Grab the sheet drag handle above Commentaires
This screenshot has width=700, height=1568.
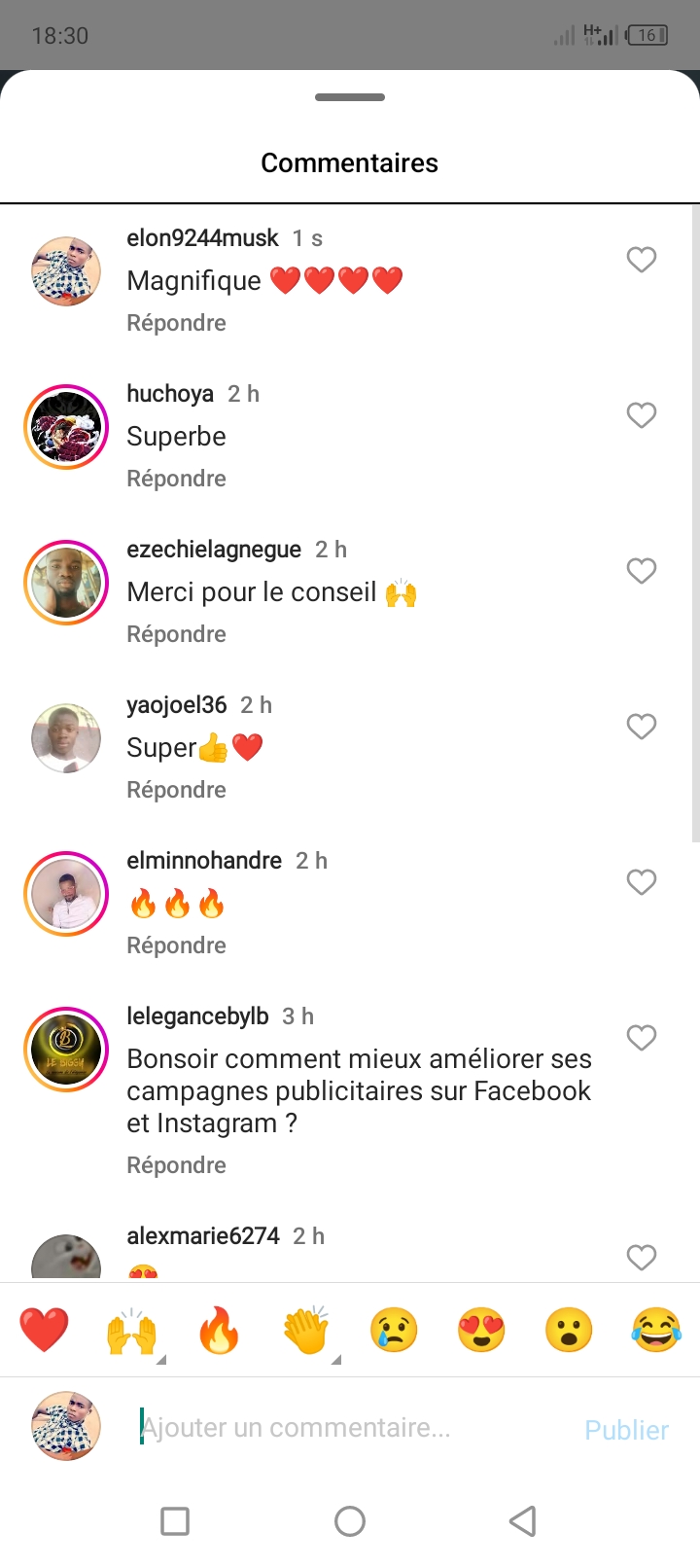pos(350,97)
